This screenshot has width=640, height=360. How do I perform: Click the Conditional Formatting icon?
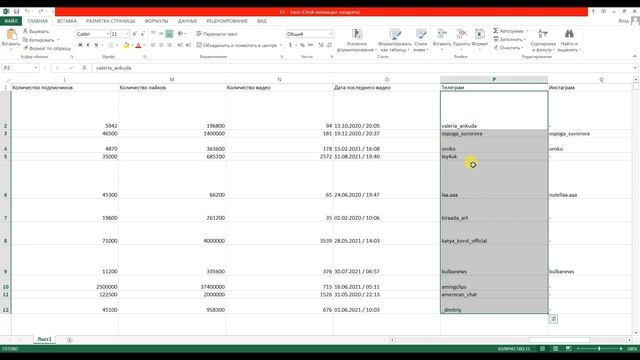click(357, 34)
